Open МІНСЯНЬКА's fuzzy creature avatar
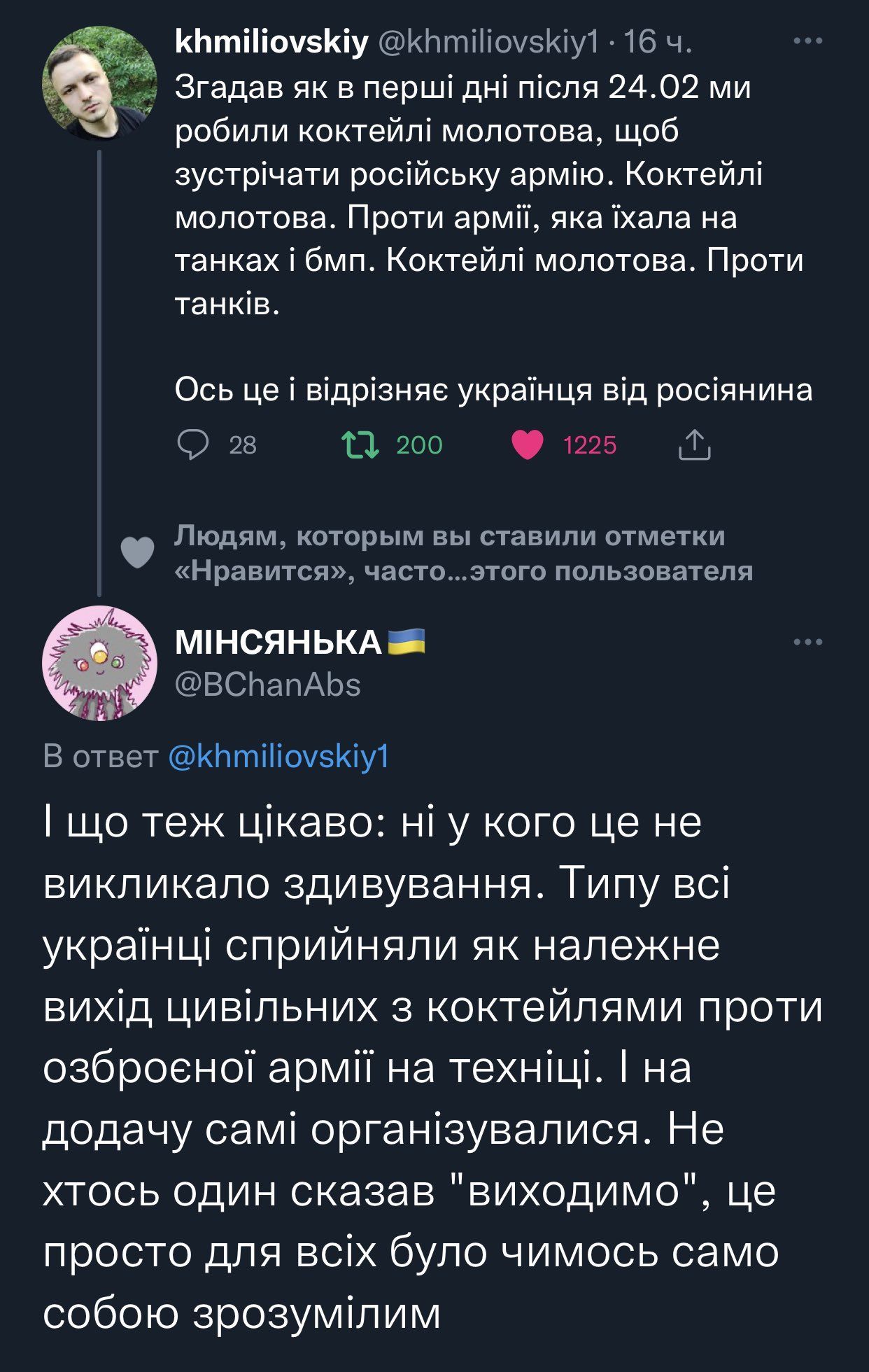 coord(100,663)
